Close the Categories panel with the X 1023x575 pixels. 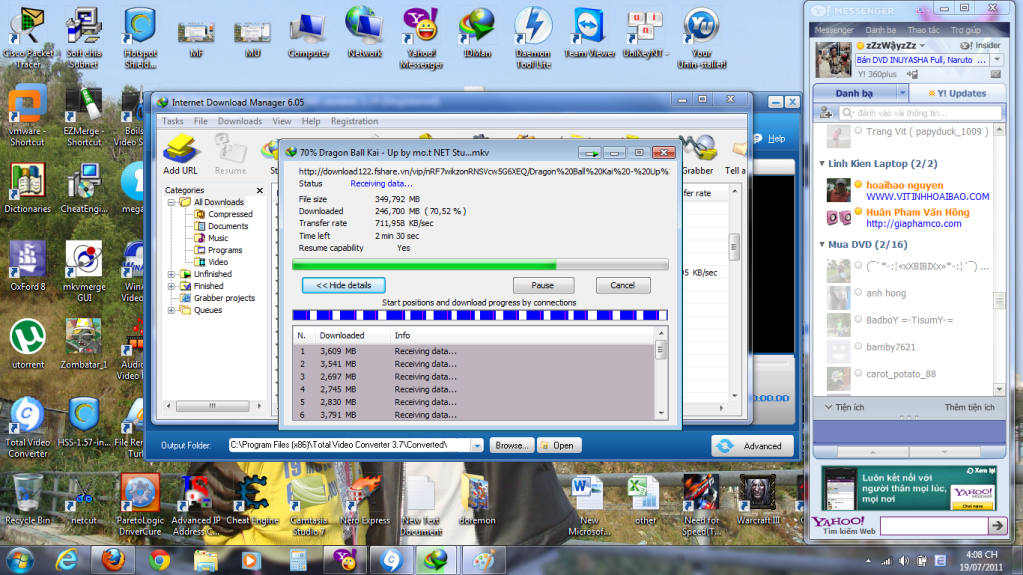[x=260, y=190]
